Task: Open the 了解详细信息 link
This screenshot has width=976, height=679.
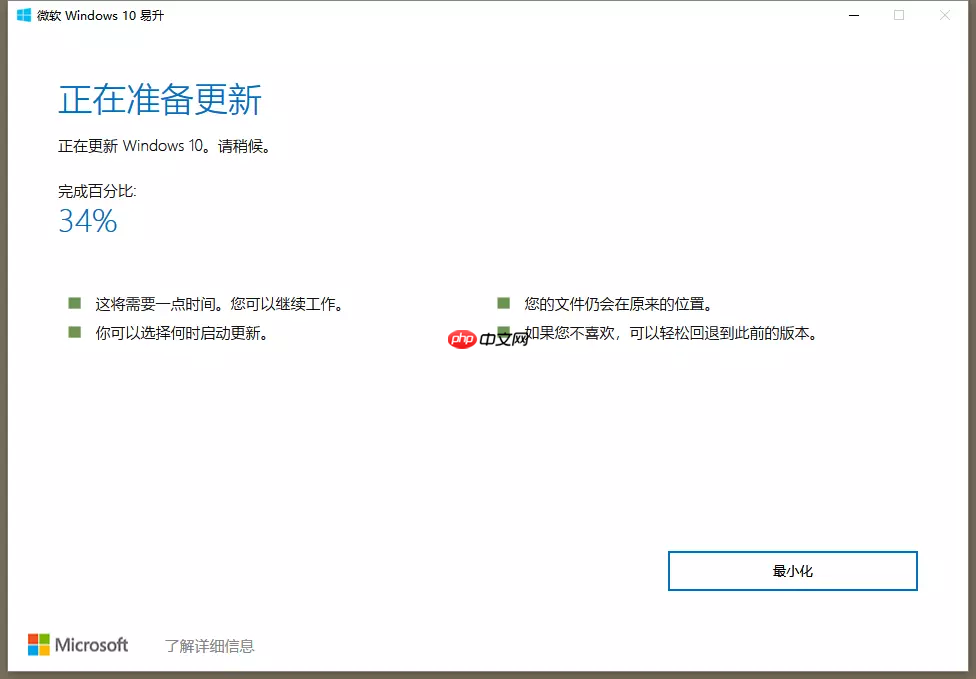Action: 209,645
